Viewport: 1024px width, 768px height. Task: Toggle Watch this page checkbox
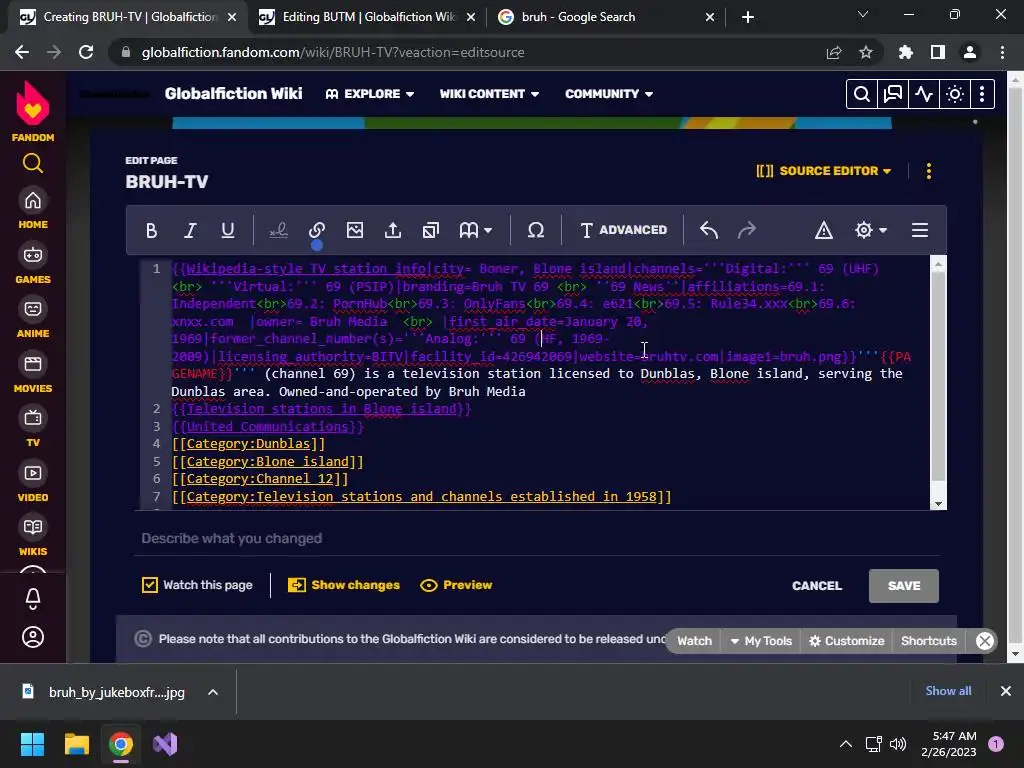(x=150, y=585)
